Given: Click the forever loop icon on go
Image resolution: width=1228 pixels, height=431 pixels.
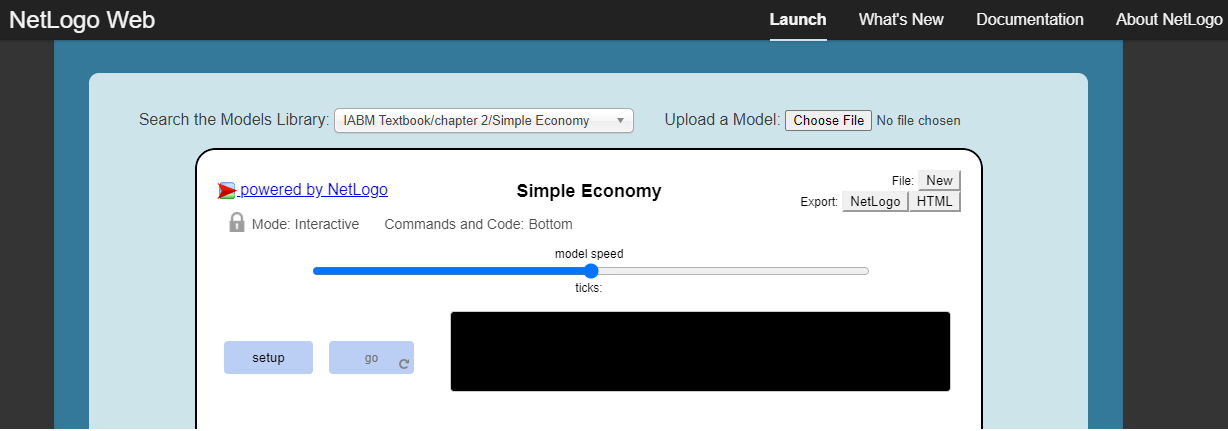Looking at the screenshot, I should 404,364.
